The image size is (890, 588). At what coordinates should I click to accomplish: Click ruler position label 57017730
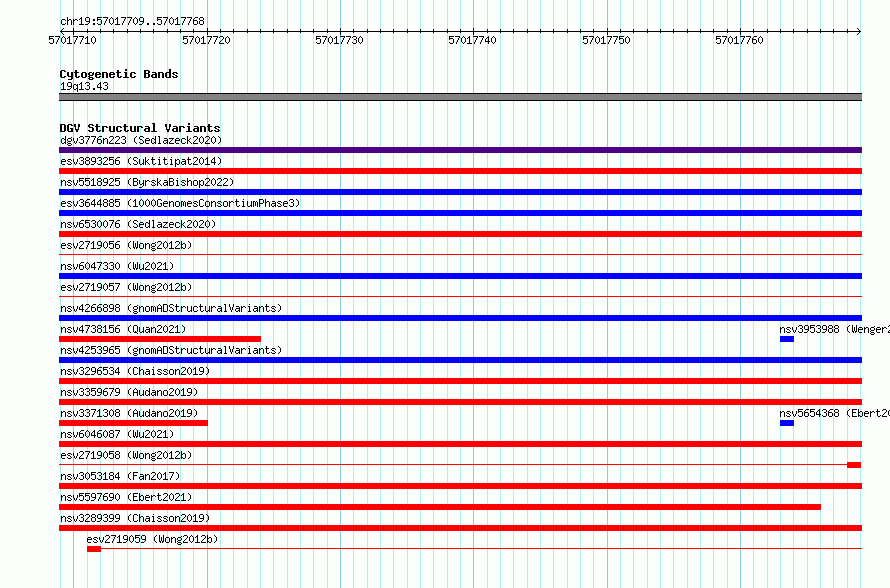tap(339, 40)
